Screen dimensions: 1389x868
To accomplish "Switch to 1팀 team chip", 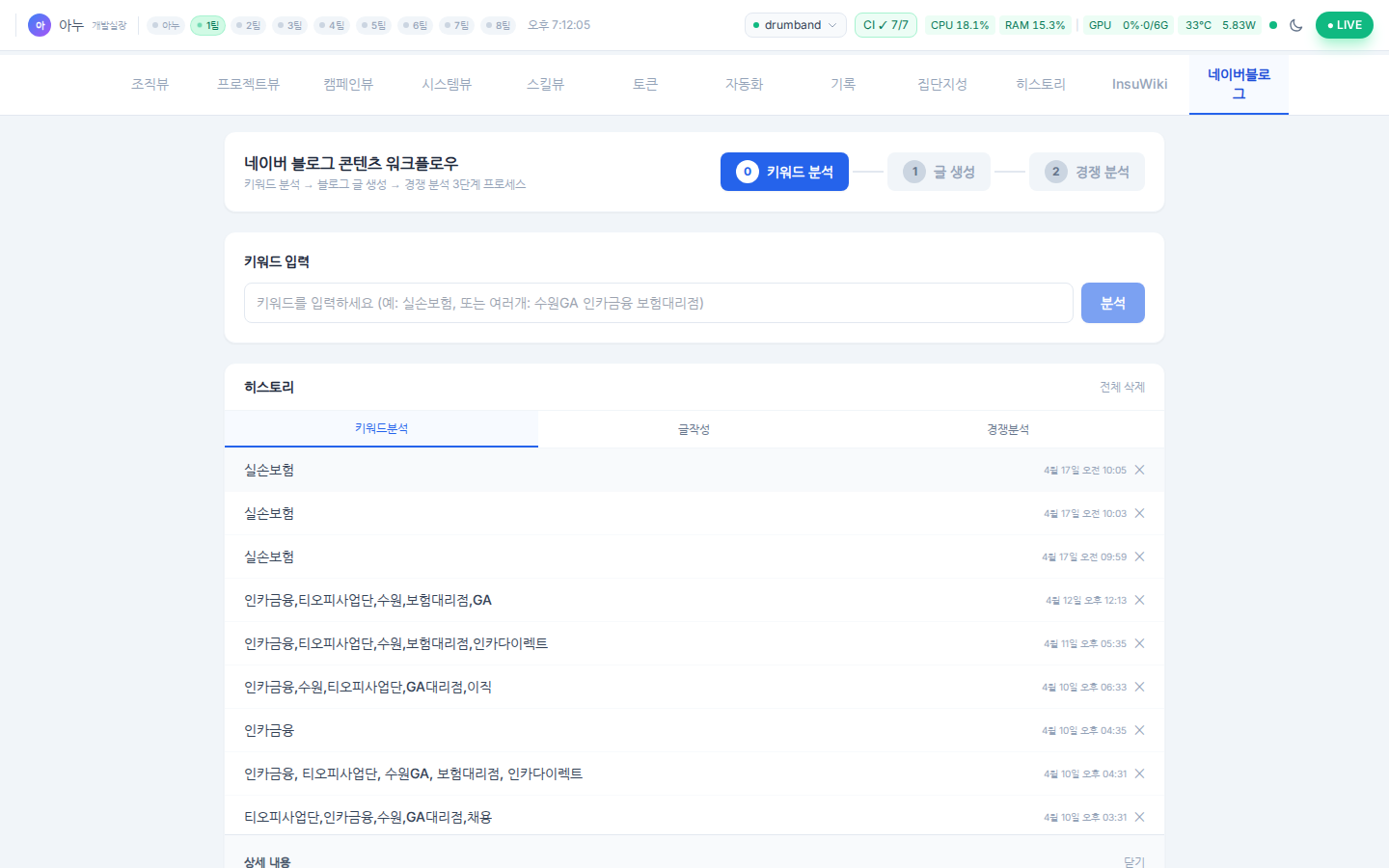I will pyautogui.click(x=207, y=25).
